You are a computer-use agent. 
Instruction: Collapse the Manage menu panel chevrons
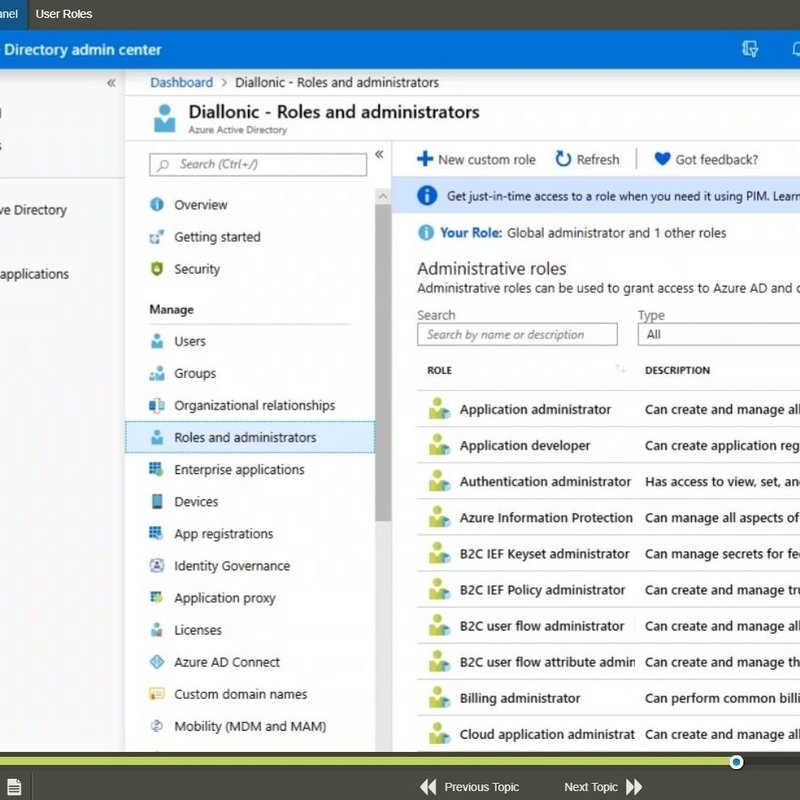coord(379,154)
